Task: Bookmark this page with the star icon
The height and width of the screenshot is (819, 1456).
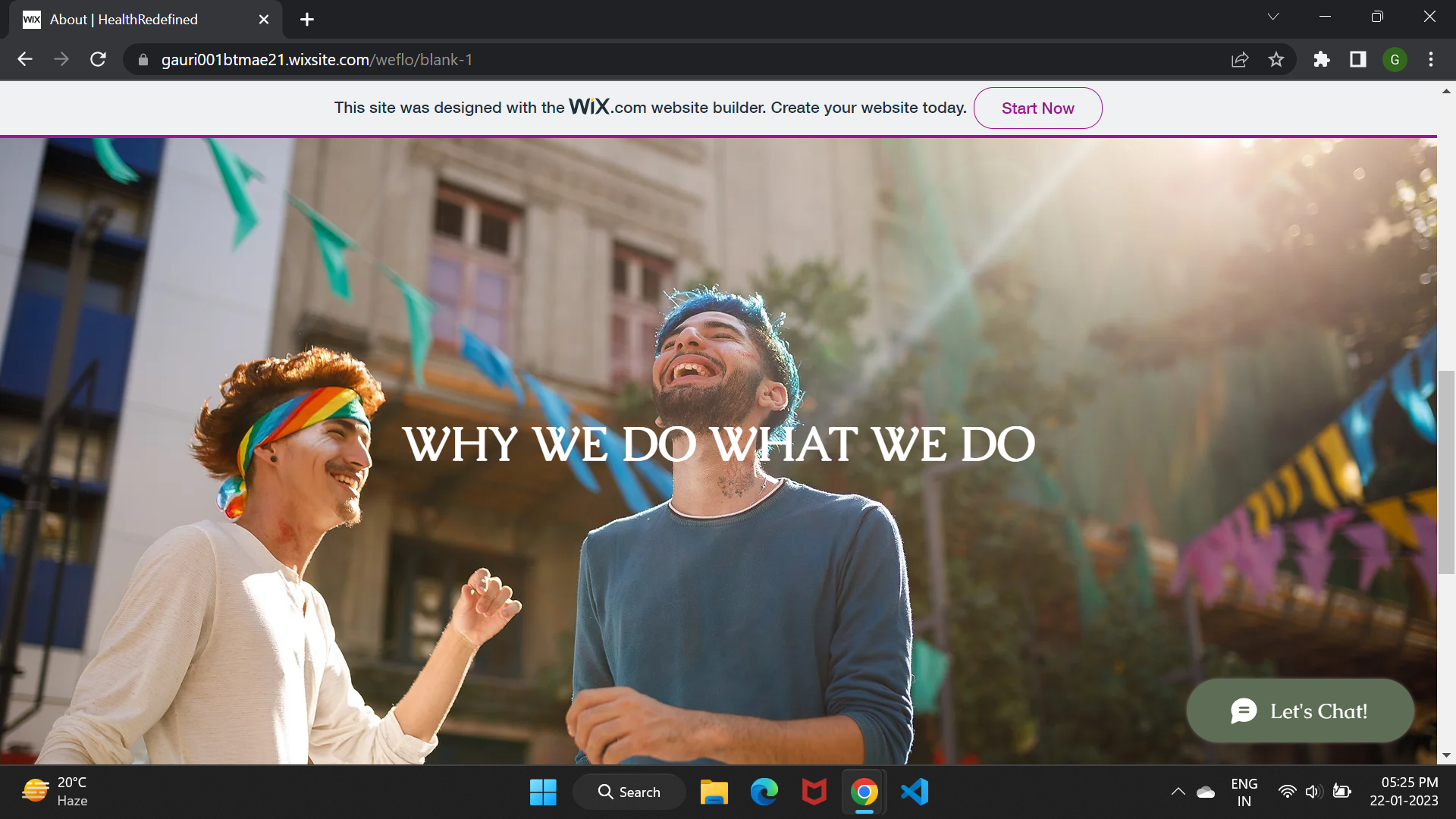Action: click(1276, 59)
